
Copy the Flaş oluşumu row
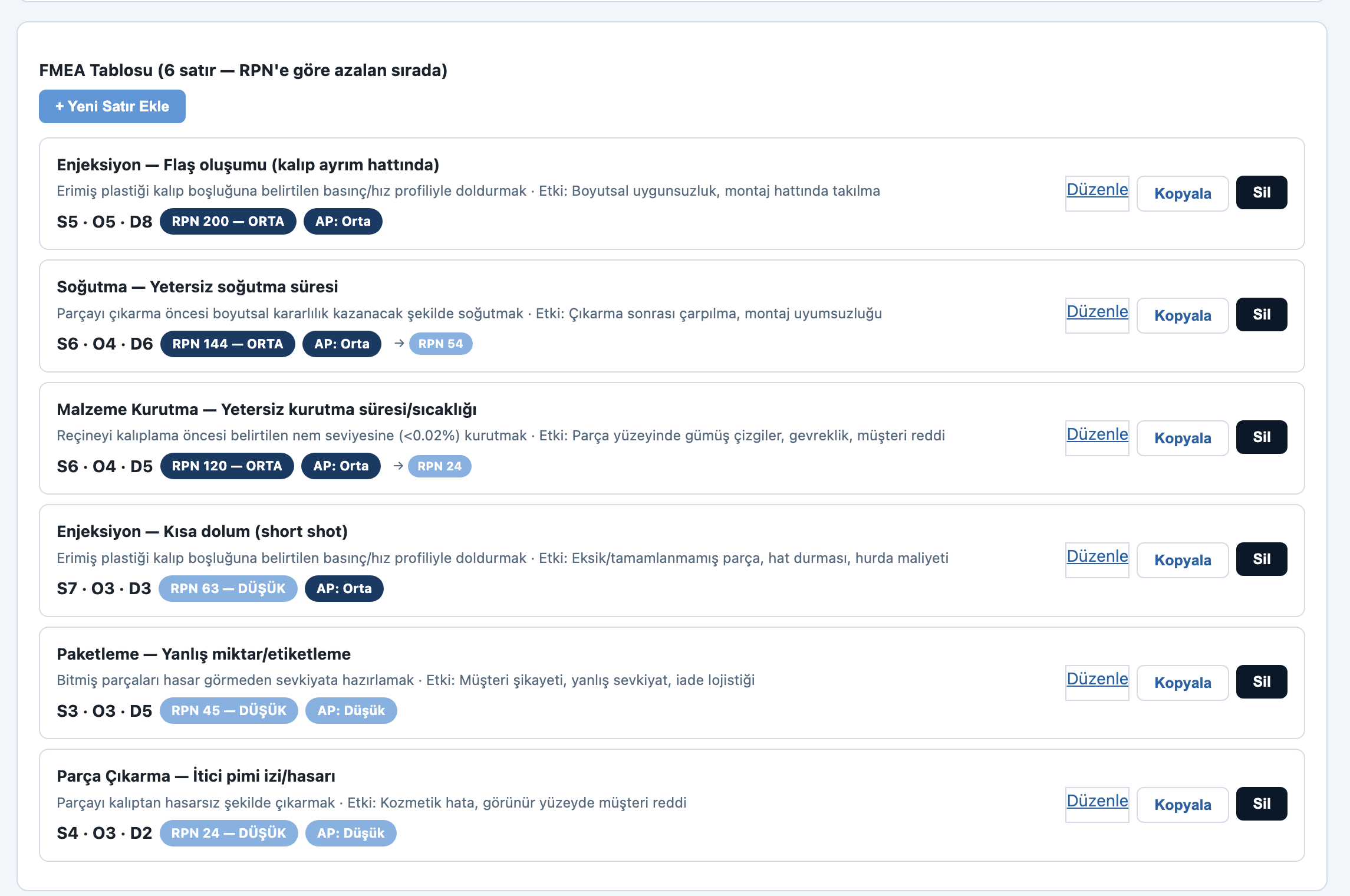point(1183,193)
